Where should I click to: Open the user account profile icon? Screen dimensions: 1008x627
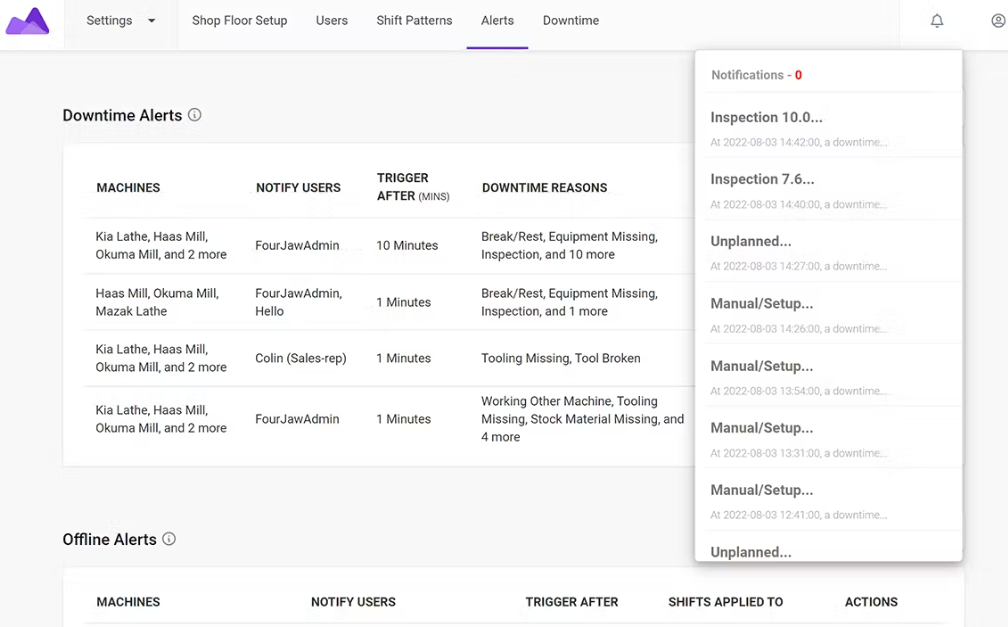998,21
